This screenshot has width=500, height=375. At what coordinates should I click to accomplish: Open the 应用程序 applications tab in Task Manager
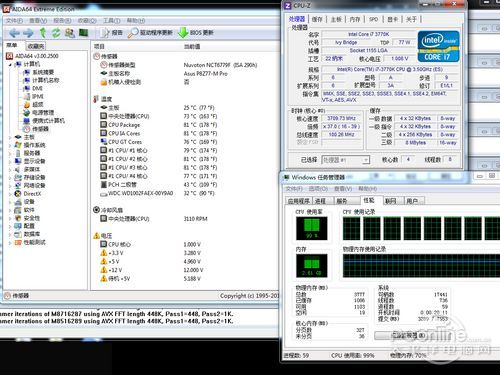(299, 201)
